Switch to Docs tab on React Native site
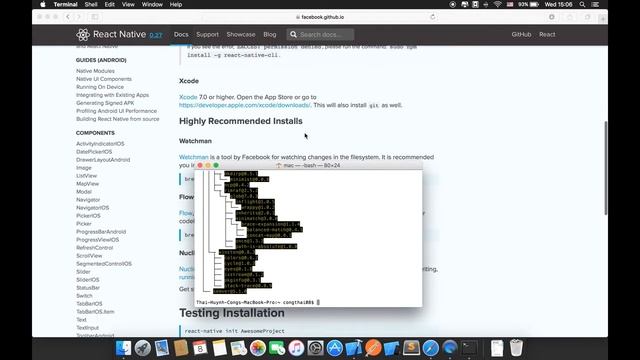The height and width of the screenshot is (360, 640). [x=181, y=35]
